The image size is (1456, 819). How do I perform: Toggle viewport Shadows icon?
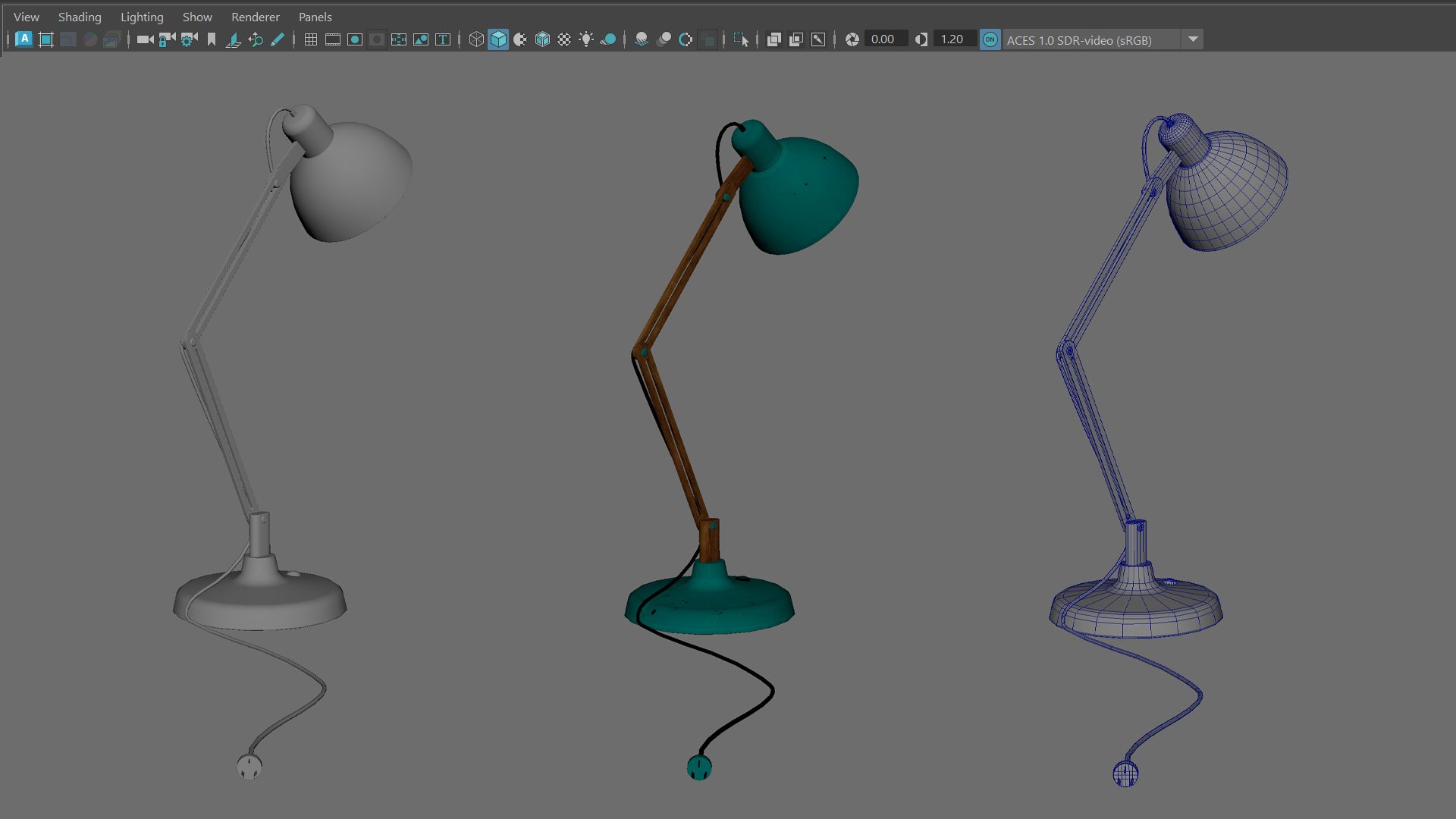[x=608, y=39]
